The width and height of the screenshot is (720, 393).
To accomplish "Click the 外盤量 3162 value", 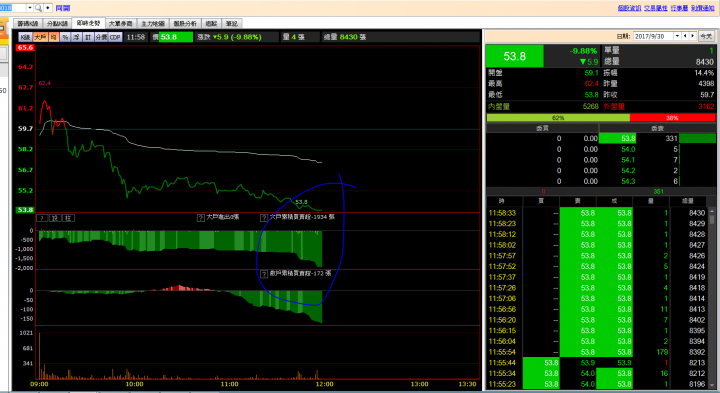I will pyautogui.click(x=706, y=107).
